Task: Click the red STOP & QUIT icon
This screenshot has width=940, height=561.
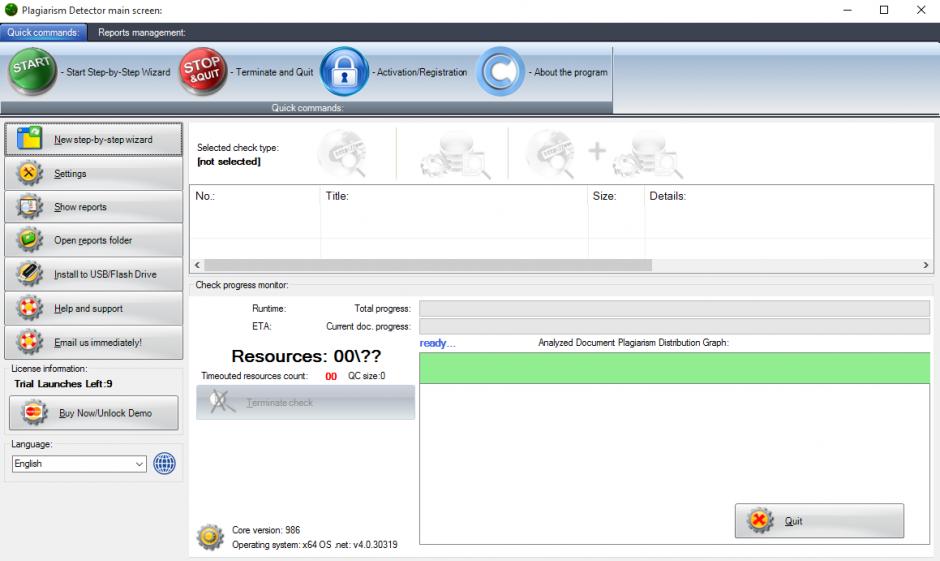Action: [x=203, y=72]
